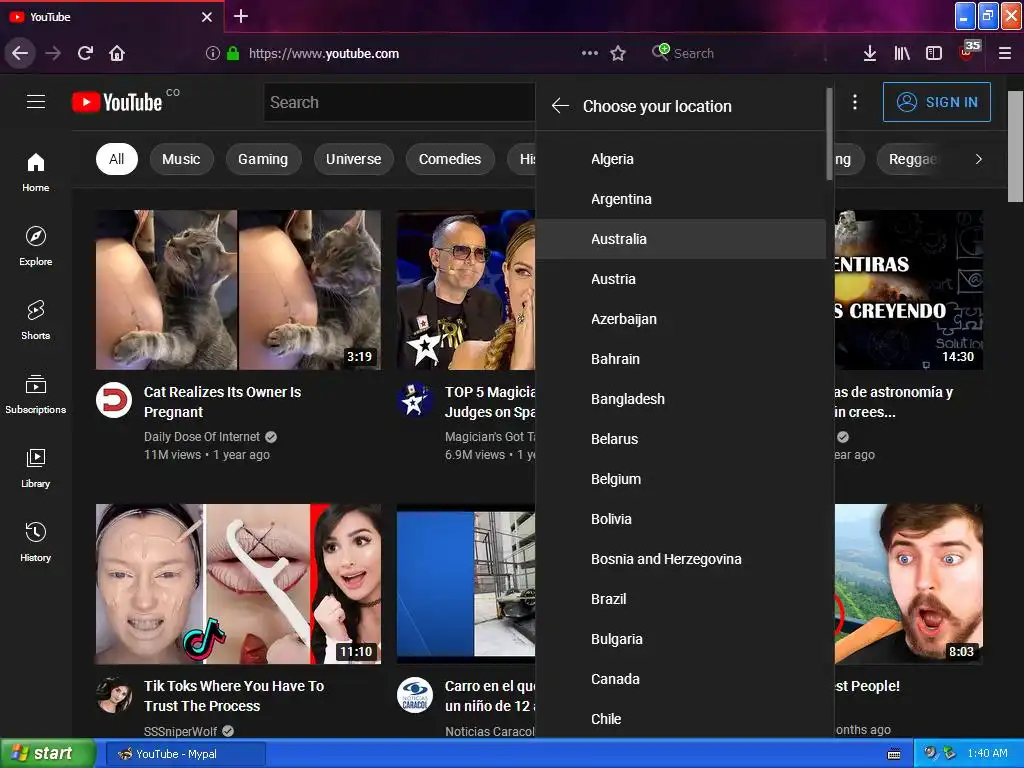Select the Music category chip
The image size is (1024, 768).
[182, 159]
